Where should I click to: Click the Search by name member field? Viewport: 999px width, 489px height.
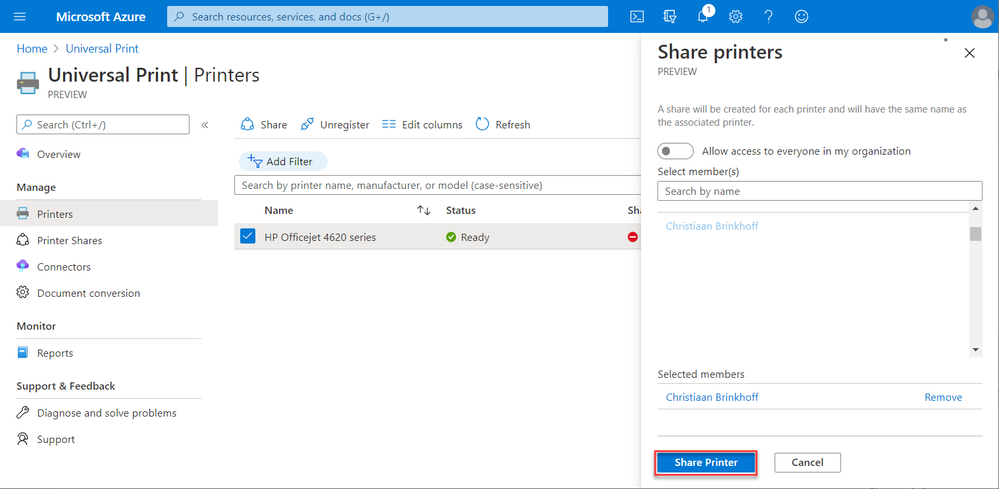point(819,191)
